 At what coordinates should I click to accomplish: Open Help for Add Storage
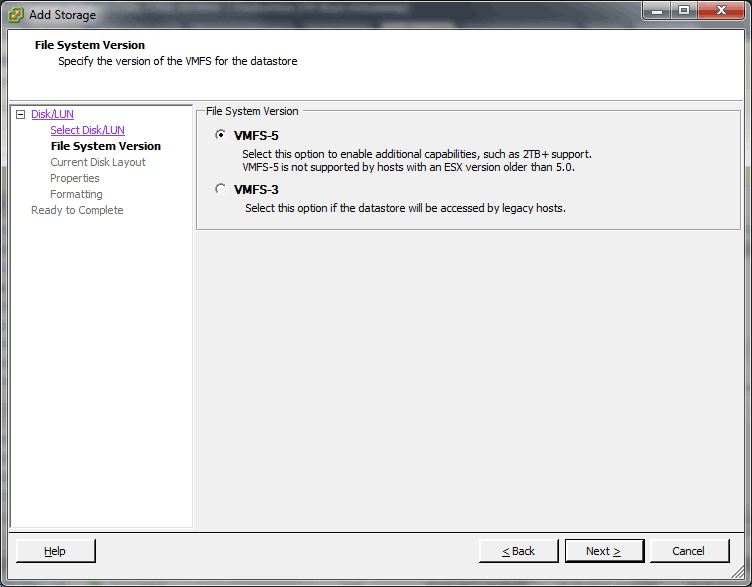click(56, 551)
